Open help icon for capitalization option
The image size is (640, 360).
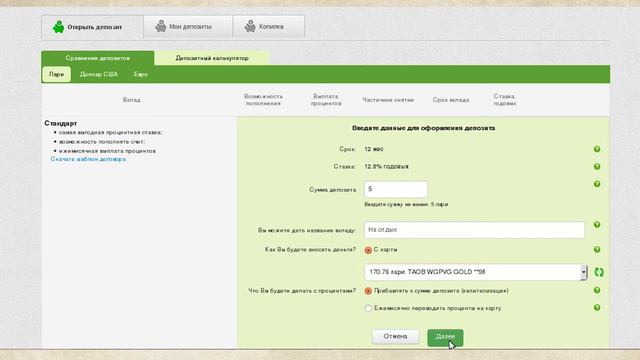click(597, 290)
